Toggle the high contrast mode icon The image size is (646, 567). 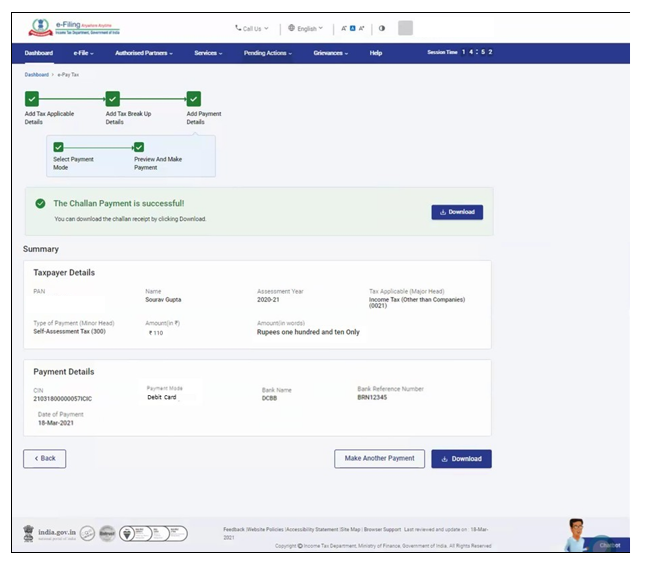coord(381,28)
